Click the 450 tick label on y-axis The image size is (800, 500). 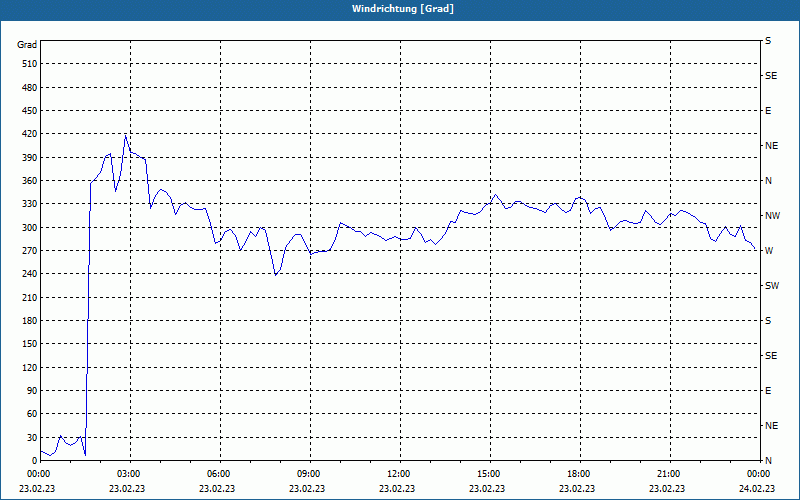tap(30, 111)
